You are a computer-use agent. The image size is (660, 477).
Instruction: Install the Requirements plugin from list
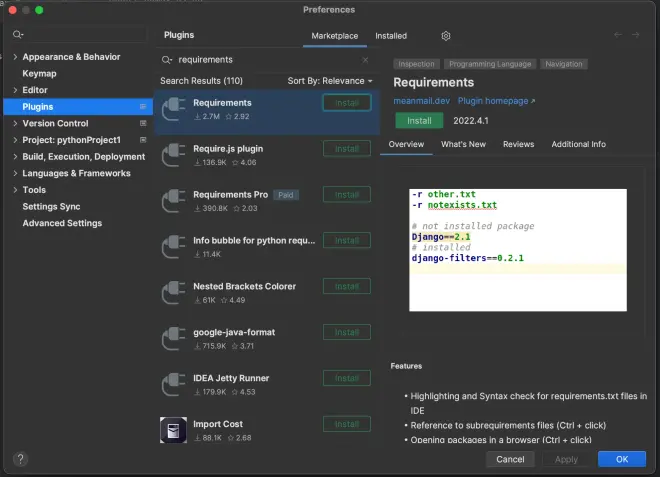point(347,103)
